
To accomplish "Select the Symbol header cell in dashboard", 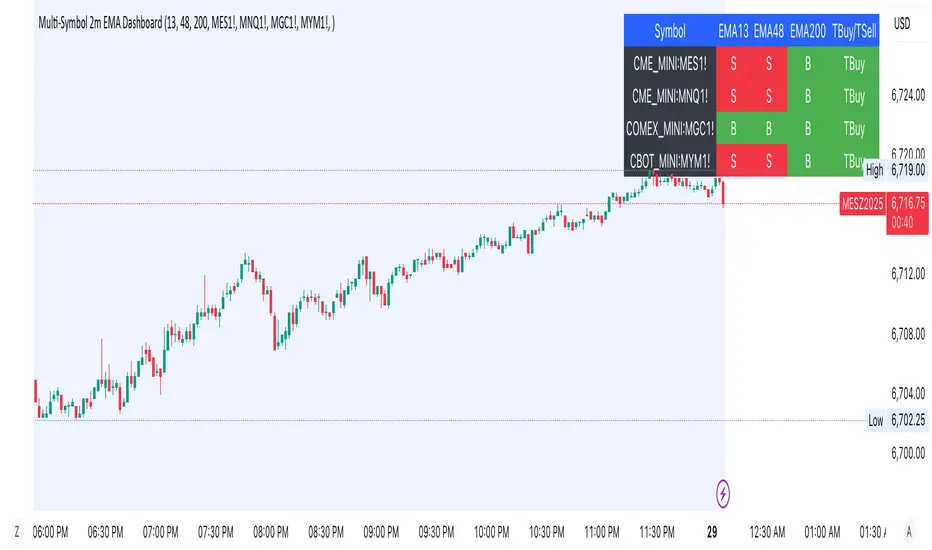I will click(x=670, y=31).
